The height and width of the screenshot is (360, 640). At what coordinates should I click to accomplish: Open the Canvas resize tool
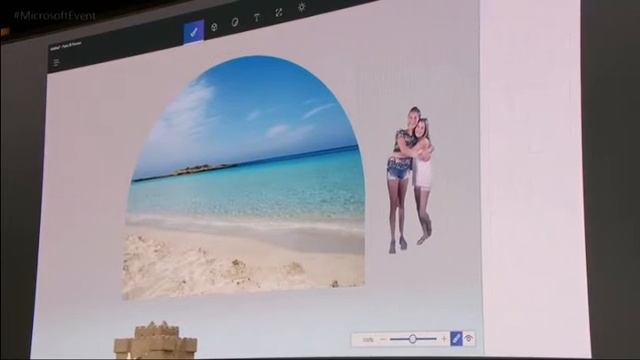[x=279, y=12]
